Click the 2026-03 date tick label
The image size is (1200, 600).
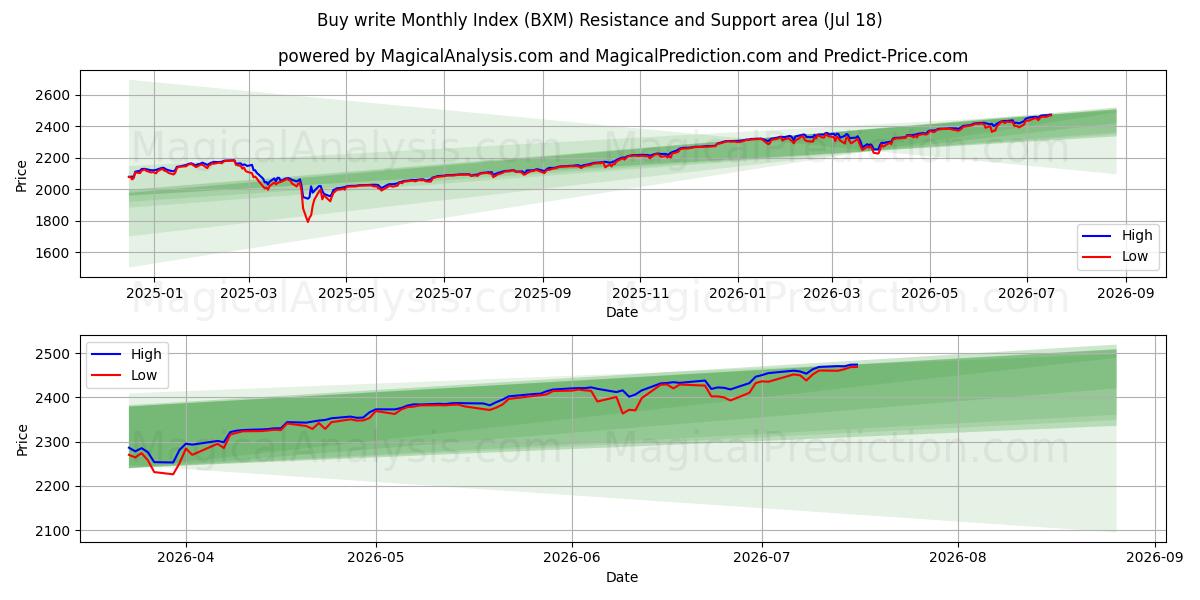click(832, 294)
